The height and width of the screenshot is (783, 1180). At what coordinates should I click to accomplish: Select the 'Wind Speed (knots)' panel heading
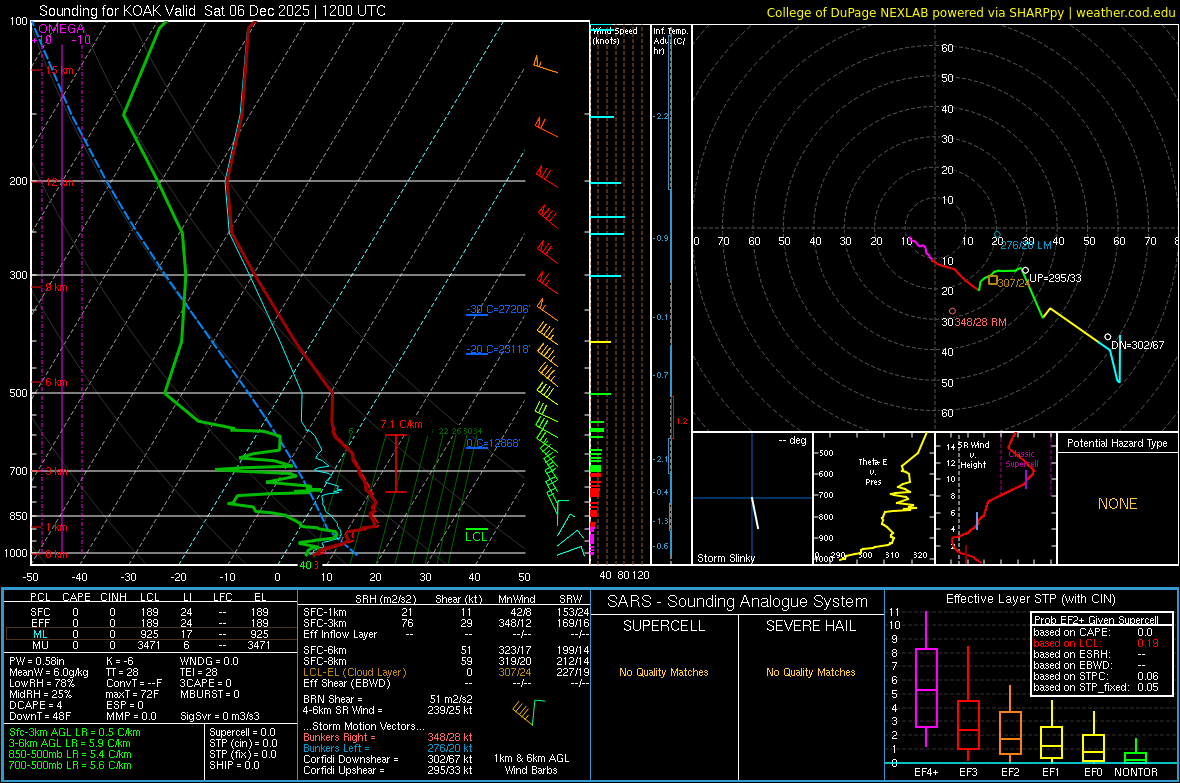pos(615,35)
